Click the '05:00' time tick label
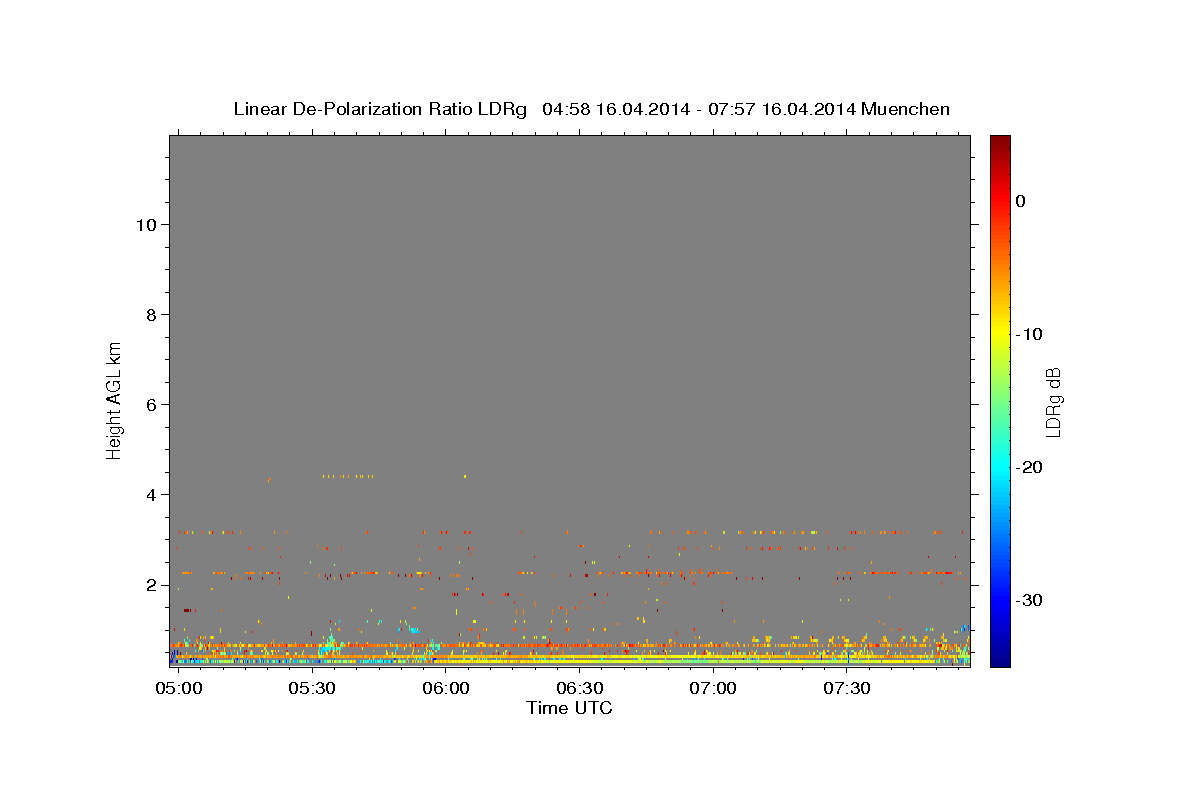1200x800 pixels. point(179,688)
